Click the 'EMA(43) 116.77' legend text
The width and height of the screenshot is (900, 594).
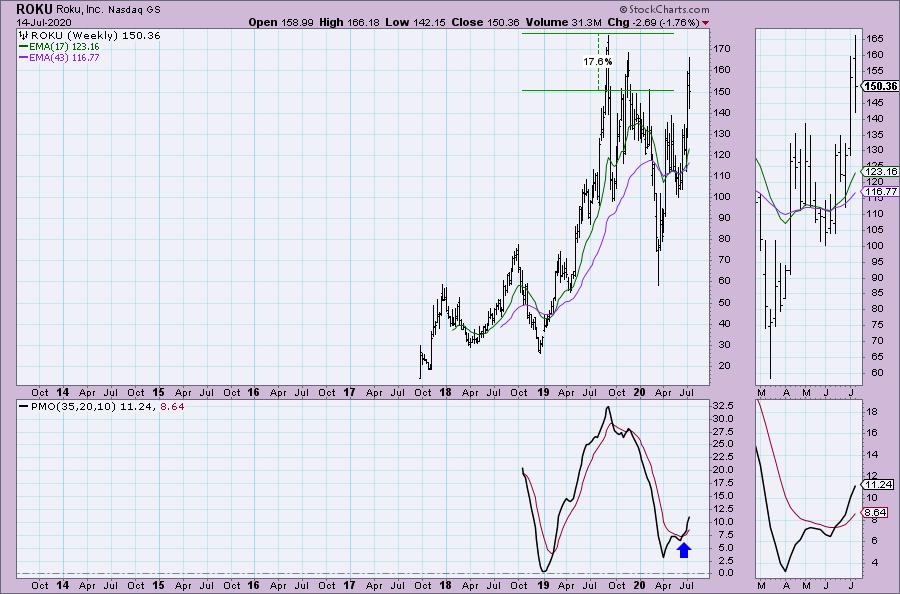coord(64,57)
